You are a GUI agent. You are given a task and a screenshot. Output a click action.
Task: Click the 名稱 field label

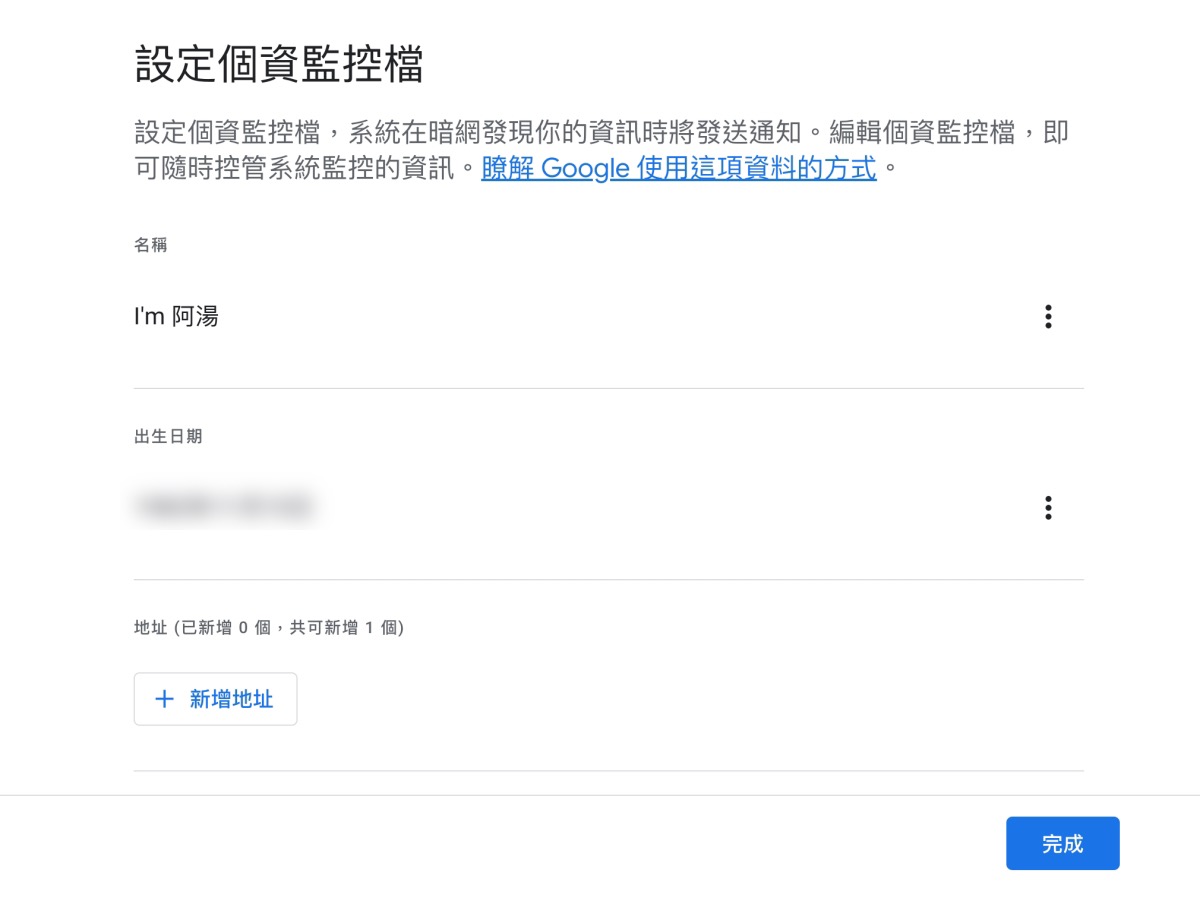[151, 245]
